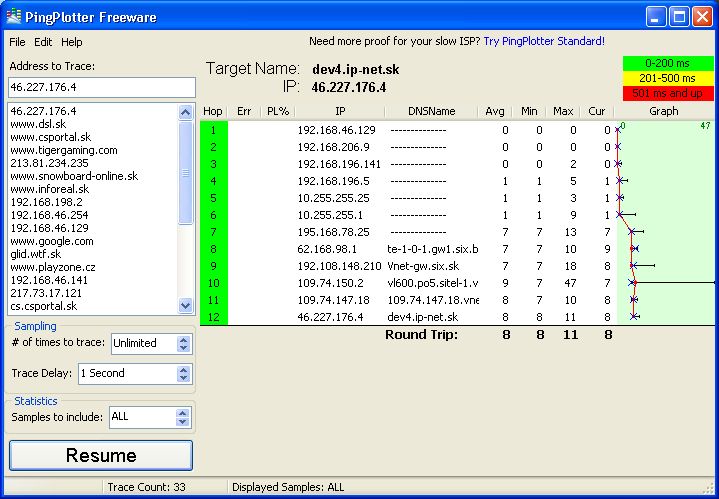Click the PL% column header
Viewport: 719px width, 499px height.
pos(276,111)
